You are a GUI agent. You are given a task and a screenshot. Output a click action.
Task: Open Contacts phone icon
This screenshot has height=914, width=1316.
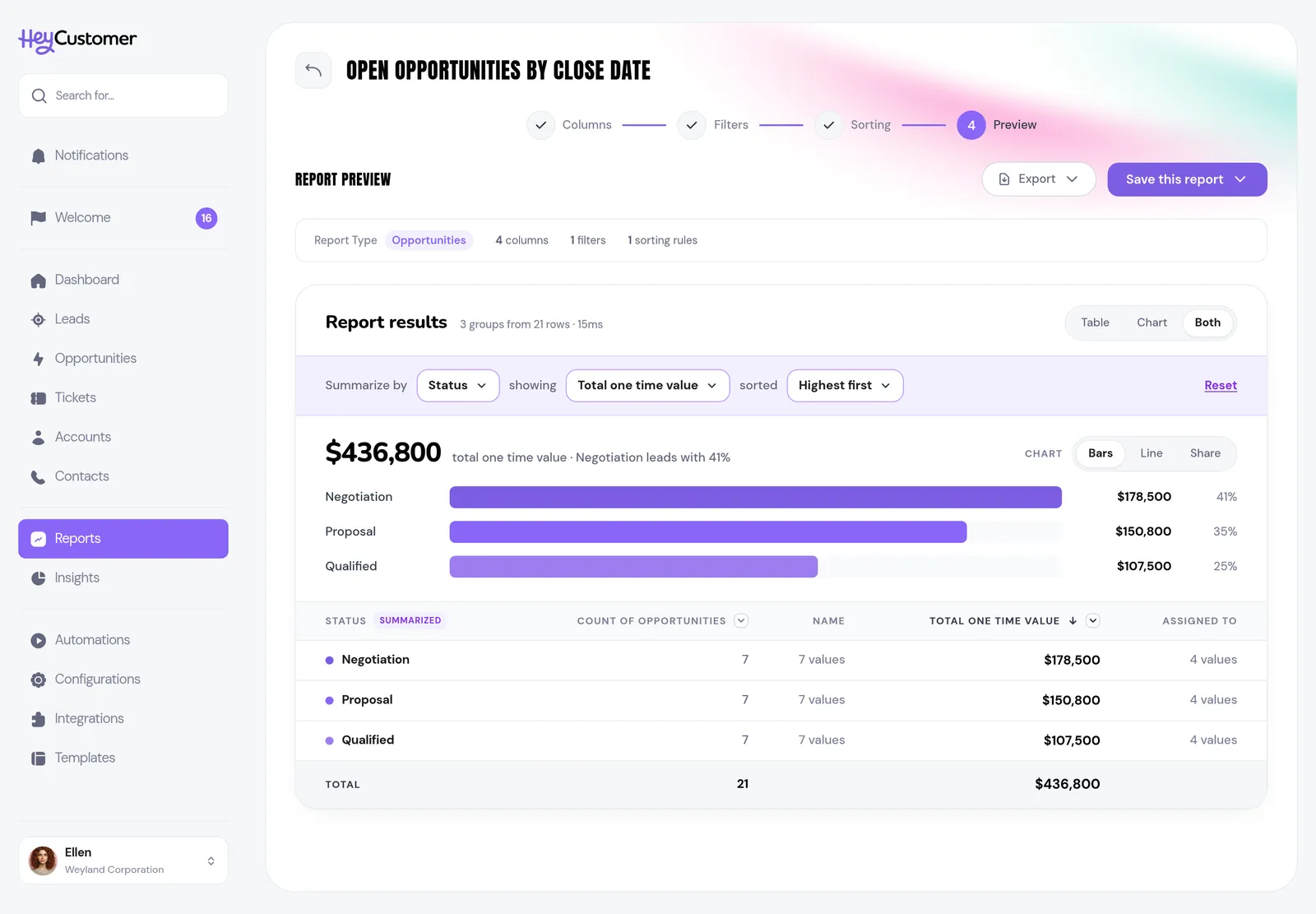point(38,477)
